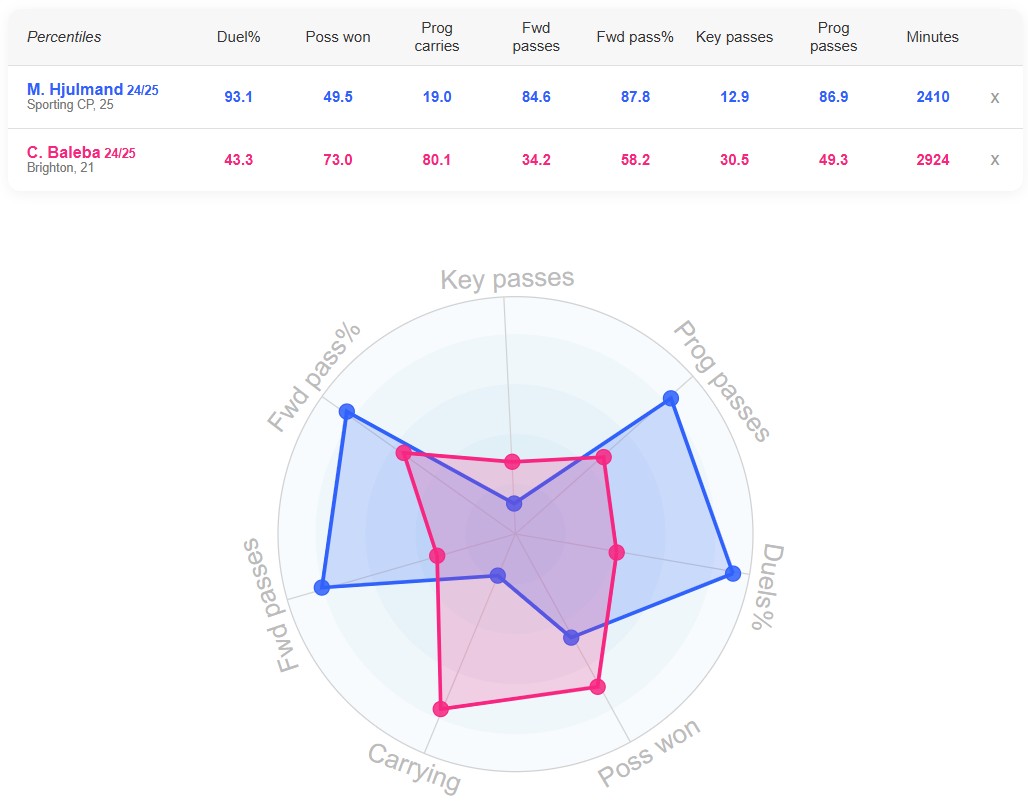Open M. Hjulmand player name link
1028x802 pixels.
75,90
